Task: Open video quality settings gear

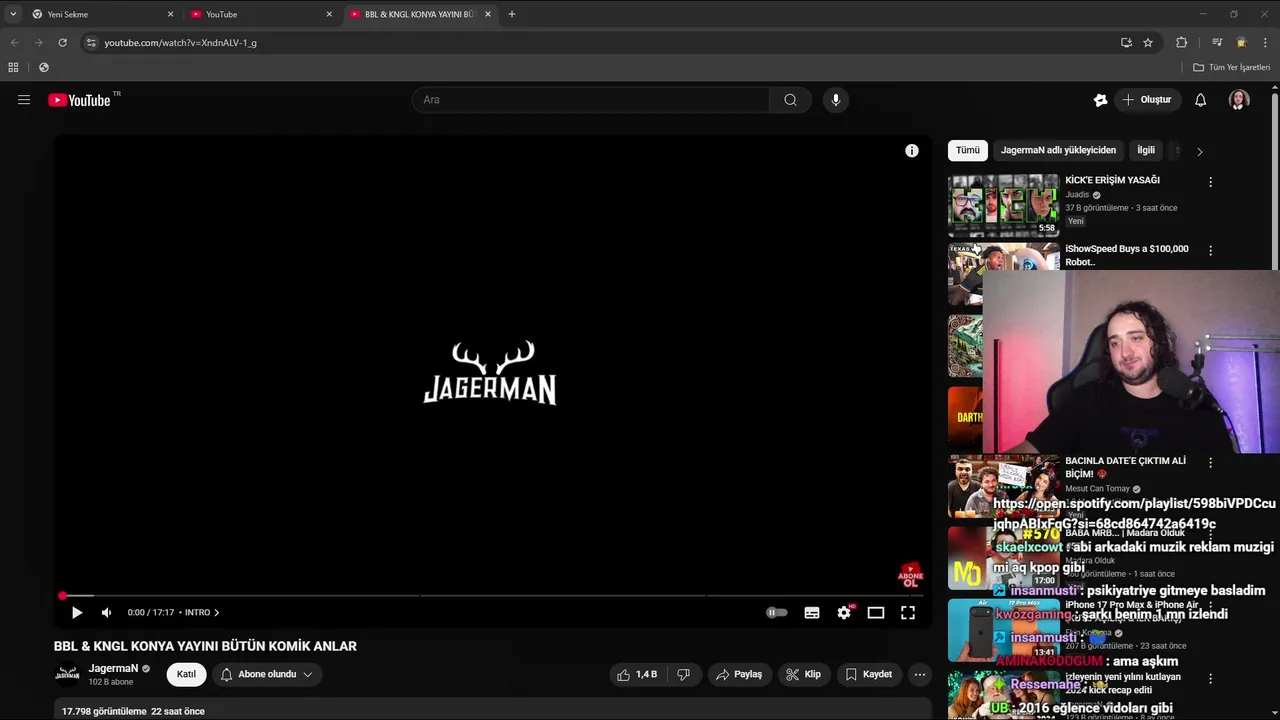Action: (x=844, y=613)
